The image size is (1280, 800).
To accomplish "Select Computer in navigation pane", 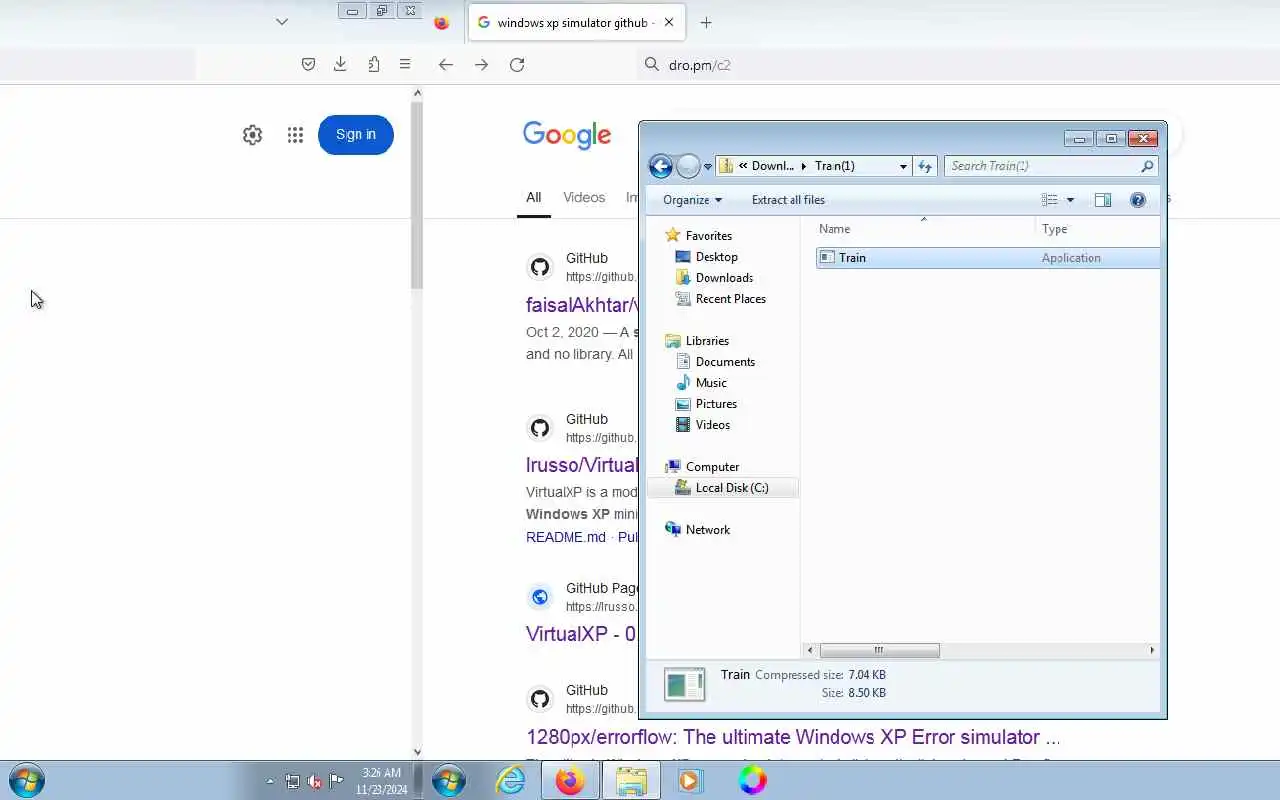I will click(712, 467).
